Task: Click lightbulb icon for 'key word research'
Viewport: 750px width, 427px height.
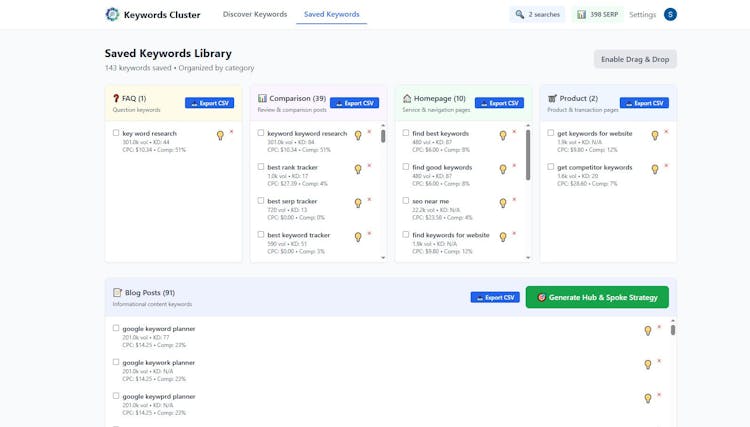Action: click(x=220, y=135)
